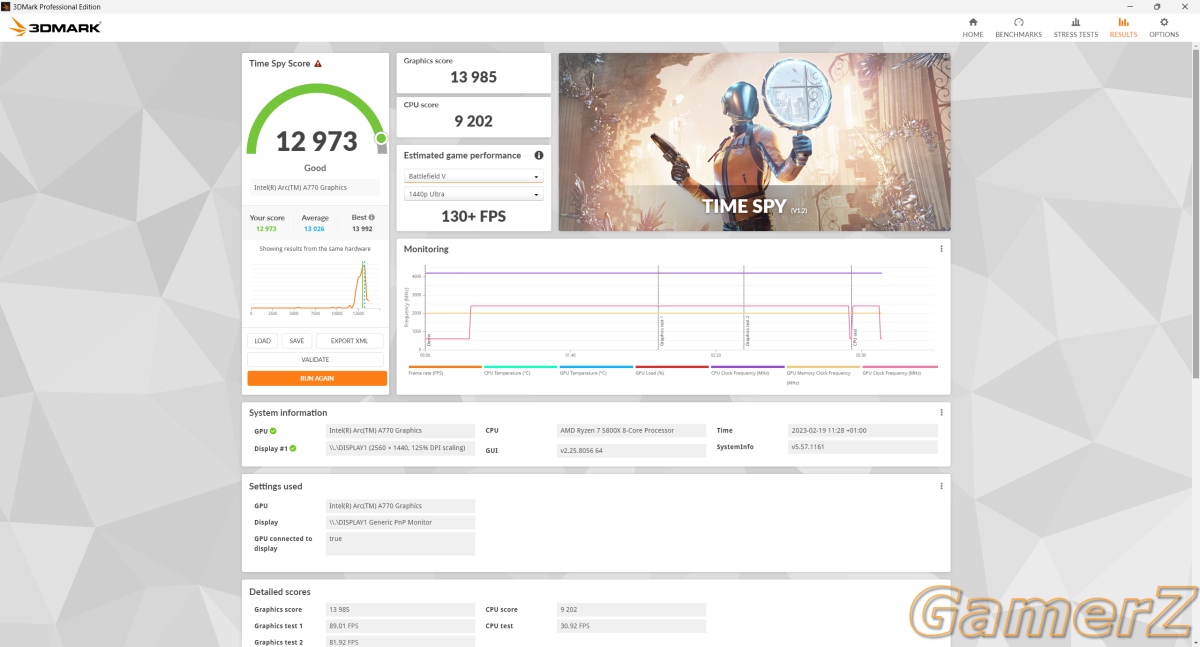Click the SystemInfo version v5.57.1161 field

863,447
